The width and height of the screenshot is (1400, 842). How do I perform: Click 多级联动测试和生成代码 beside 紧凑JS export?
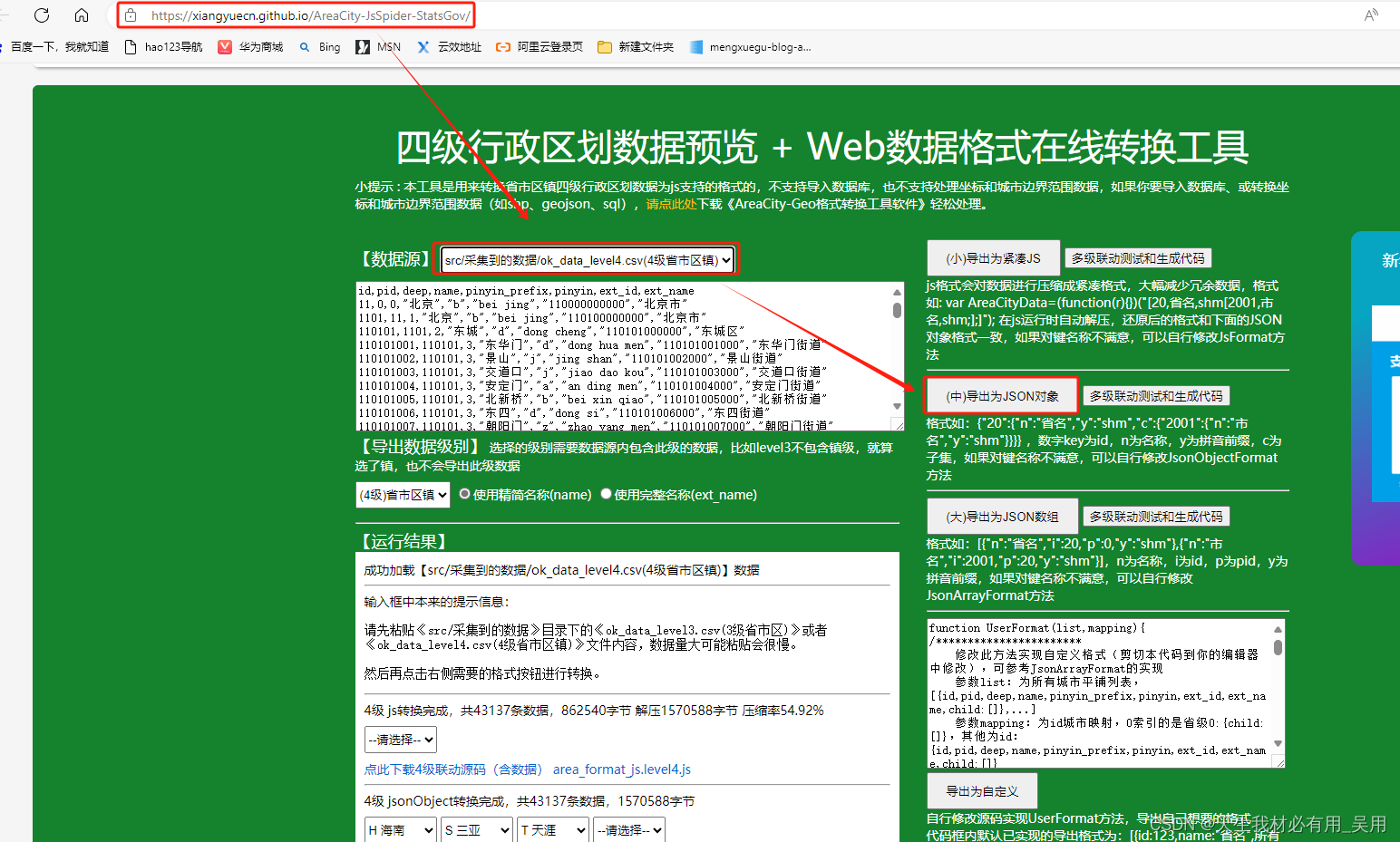[1138, 258]
